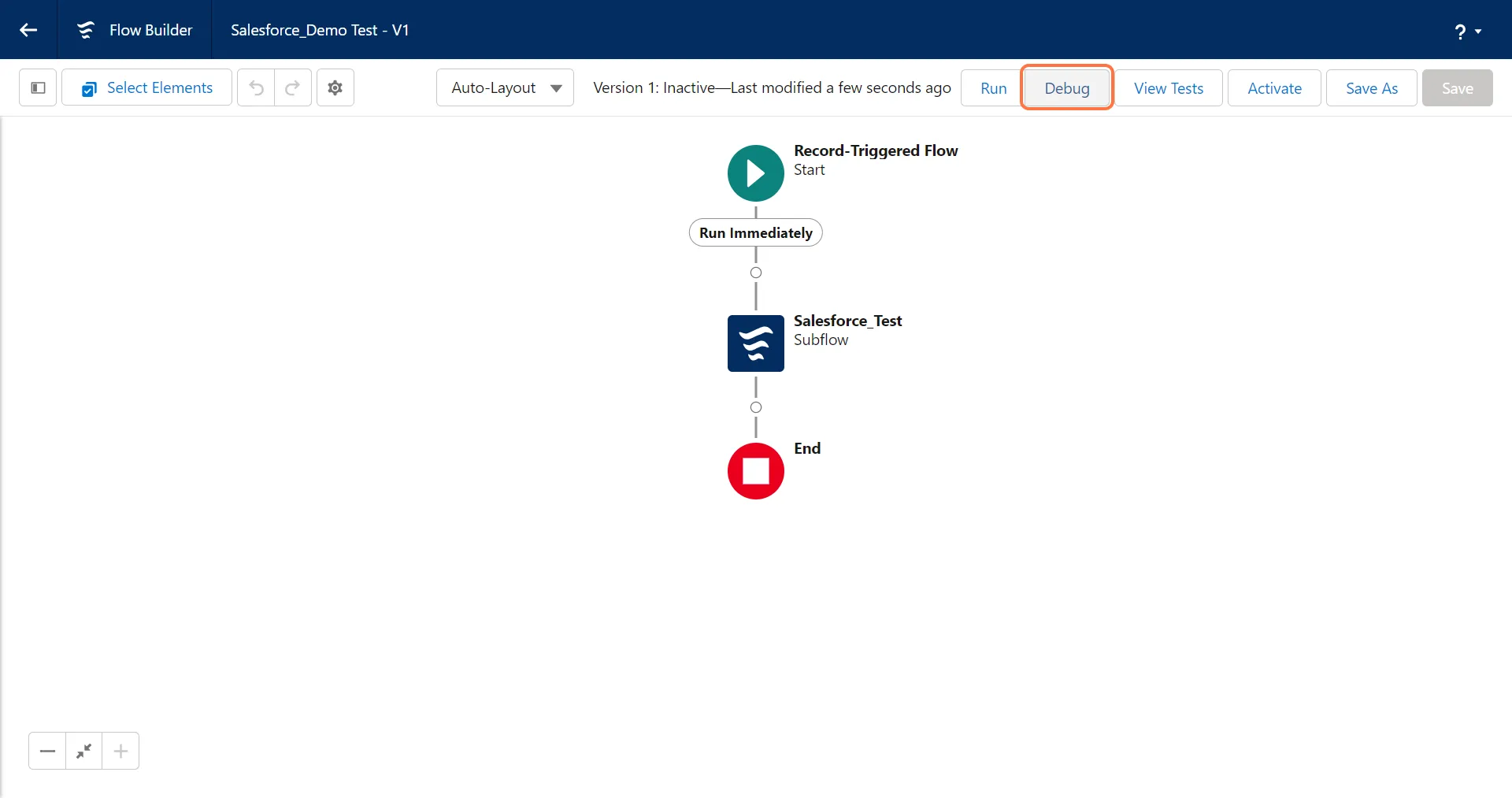Open View Tests
The height and width of the screenshot is (798, 1512).
[1168, 88]
